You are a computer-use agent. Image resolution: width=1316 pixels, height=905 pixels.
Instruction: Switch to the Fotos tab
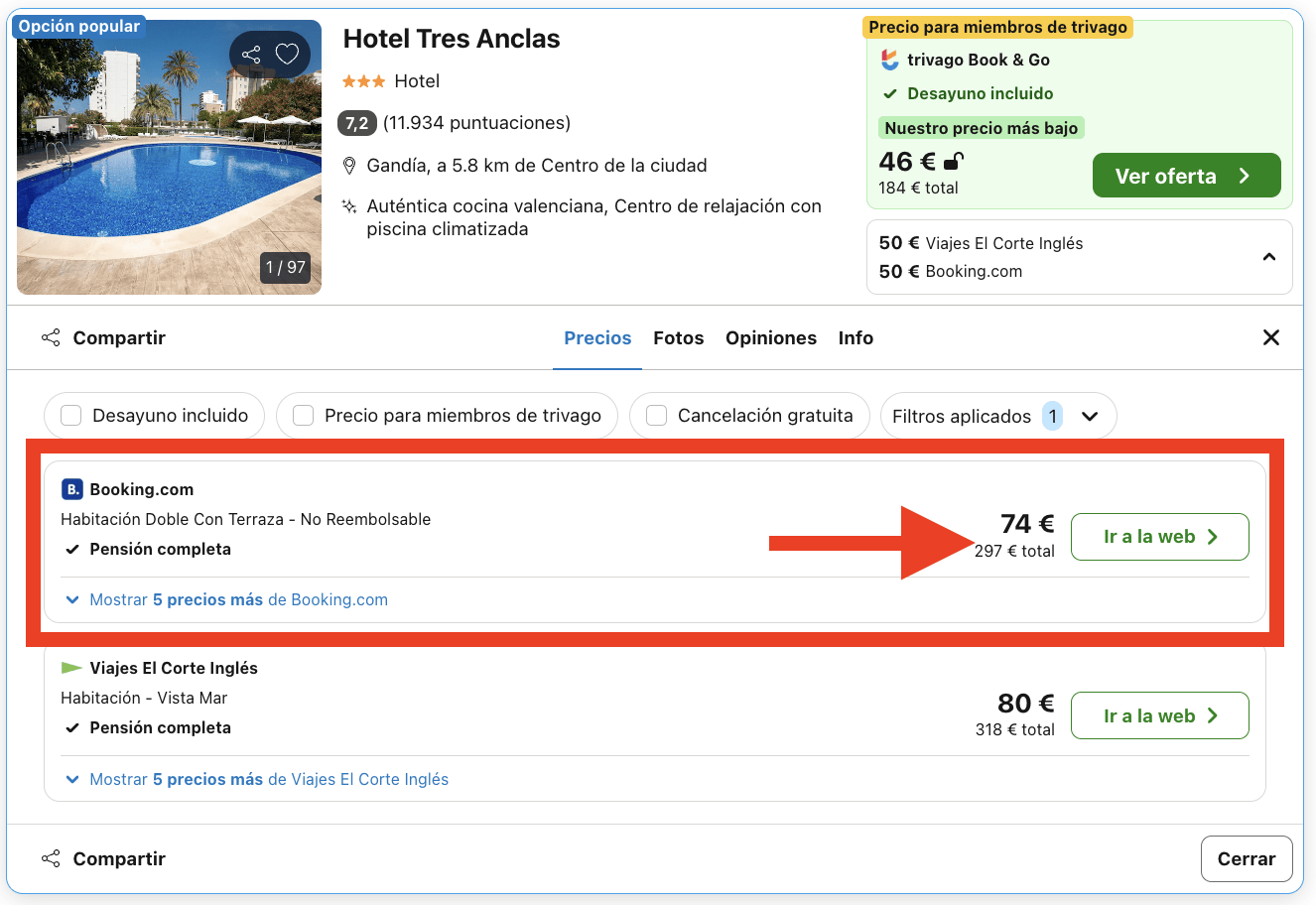(678, 337)
